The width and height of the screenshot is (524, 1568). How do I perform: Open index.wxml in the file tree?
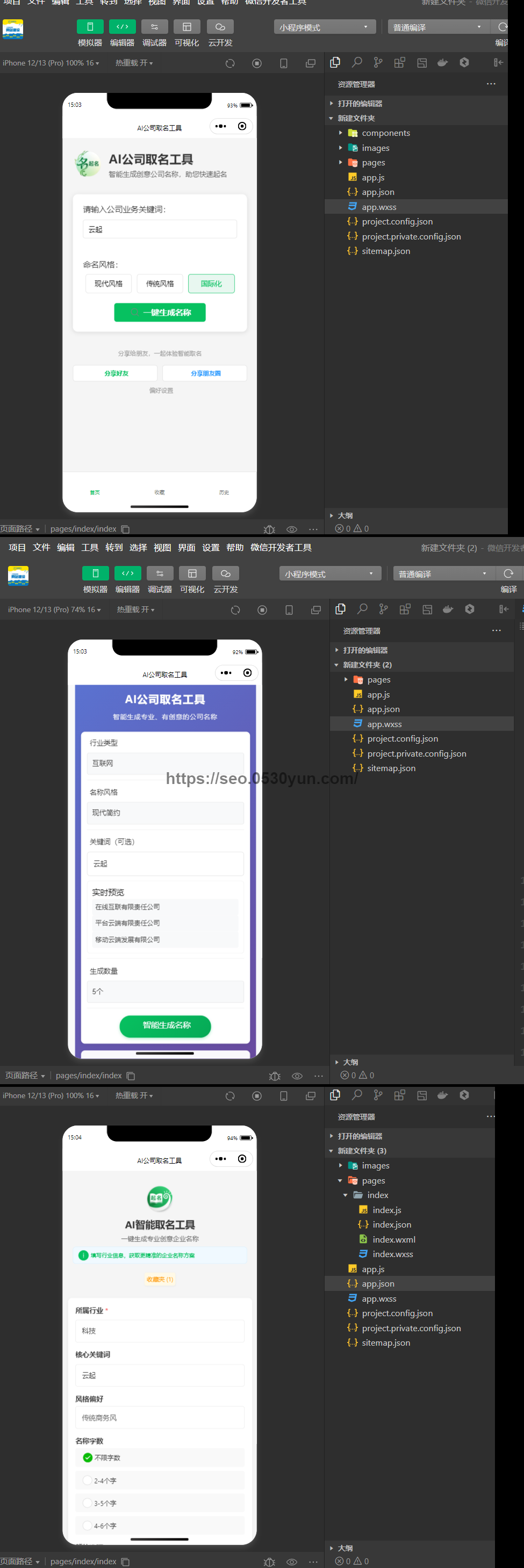pos(393,1239)
